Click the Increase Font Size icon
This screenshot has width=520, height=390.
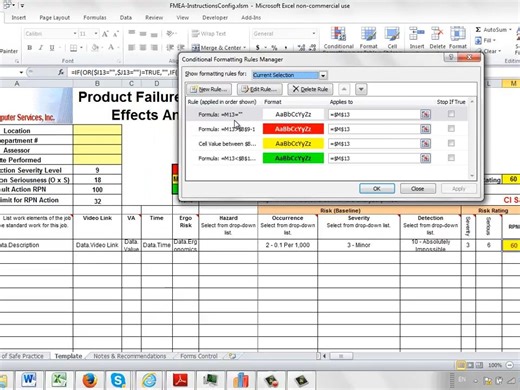[x=105, y=34]
